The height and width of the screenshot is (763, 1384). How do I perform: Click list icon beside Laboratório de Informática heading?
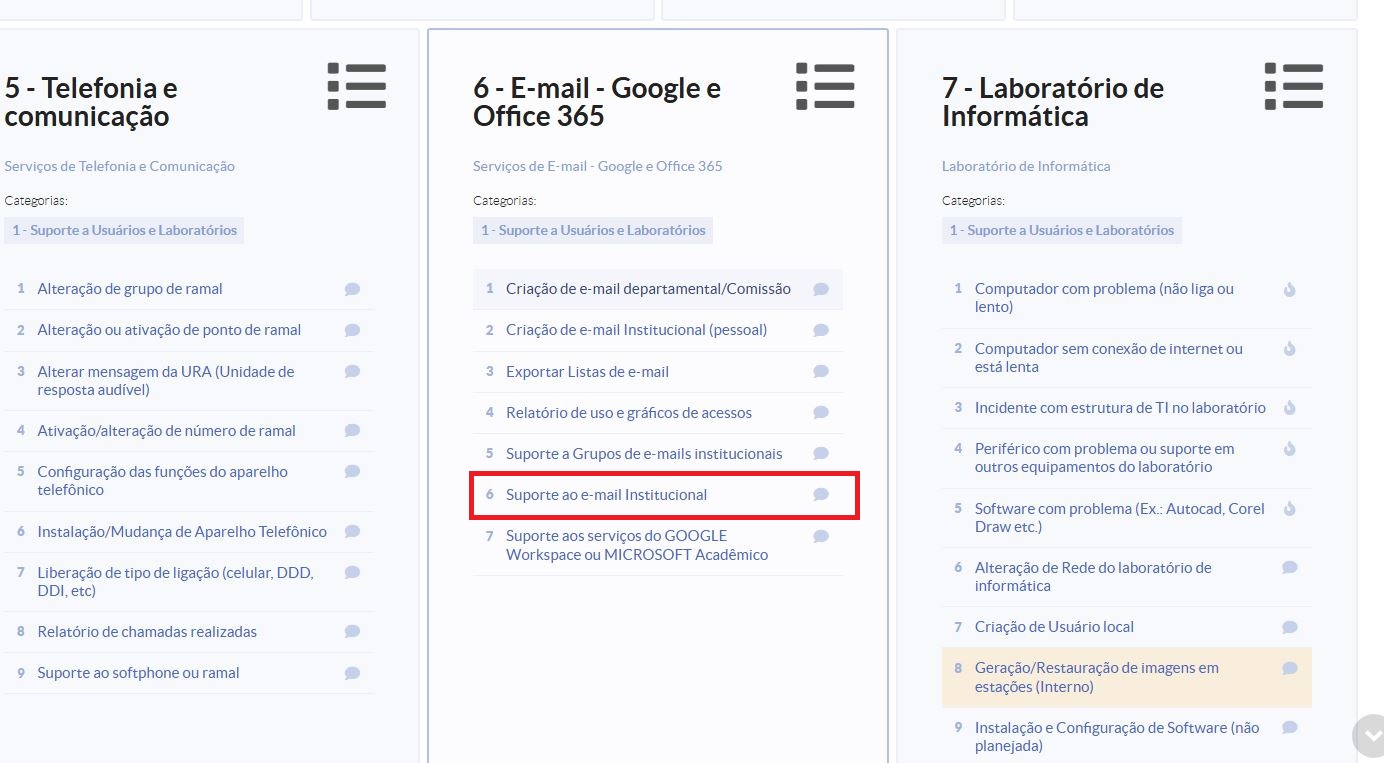(1293, 86)
